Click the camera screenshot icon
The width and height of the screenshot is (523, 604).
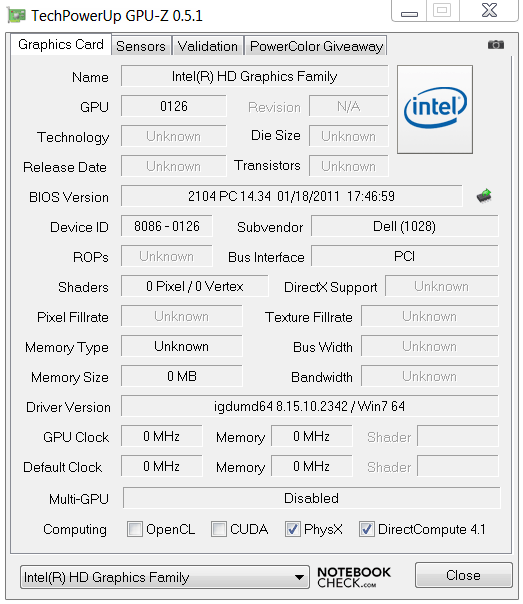(496, 45)
